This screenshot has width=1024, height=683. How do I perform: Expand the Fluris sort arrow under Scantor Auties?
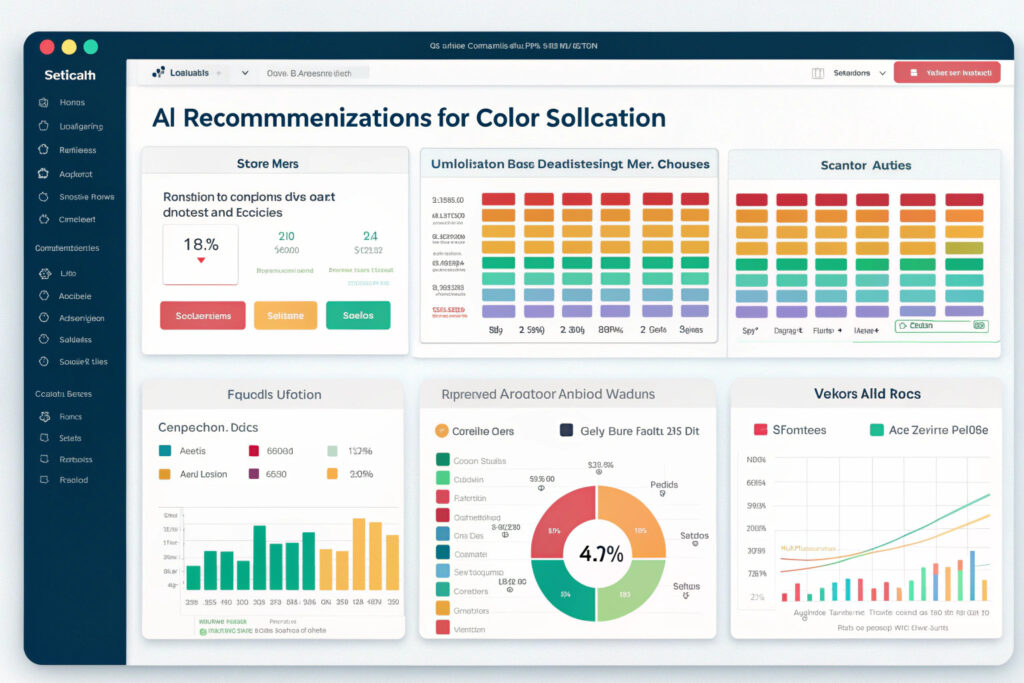839,328
